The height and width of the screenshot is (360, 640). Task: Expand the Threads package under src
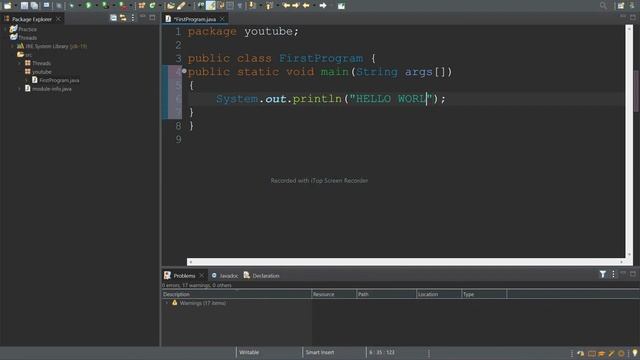point(19,63)
